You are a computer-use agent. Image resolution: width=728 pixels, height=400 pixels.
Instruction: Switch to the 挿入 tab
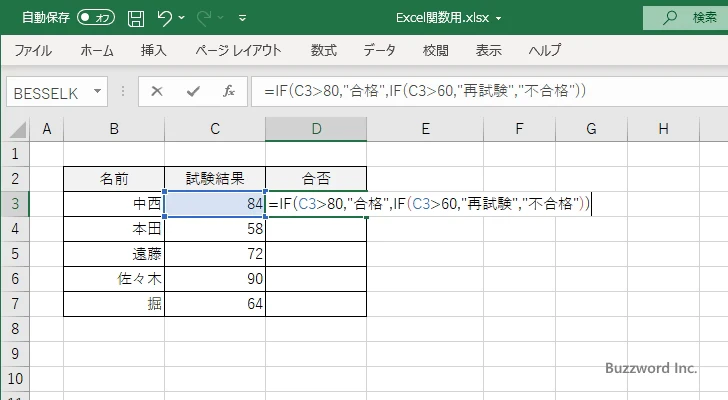coord(154,50)
